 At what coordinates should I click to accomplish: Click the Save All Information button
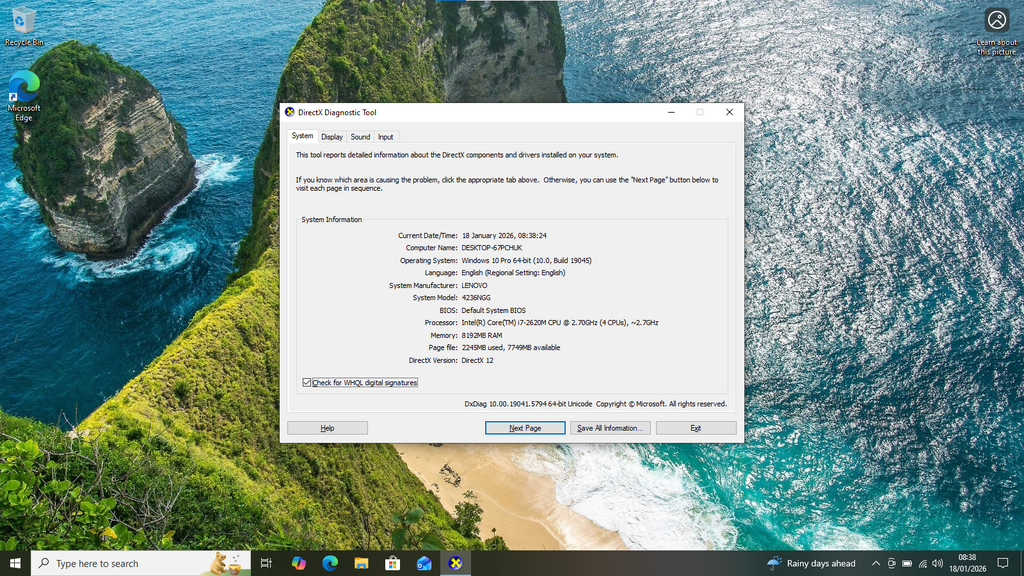(x=610, y=428)
